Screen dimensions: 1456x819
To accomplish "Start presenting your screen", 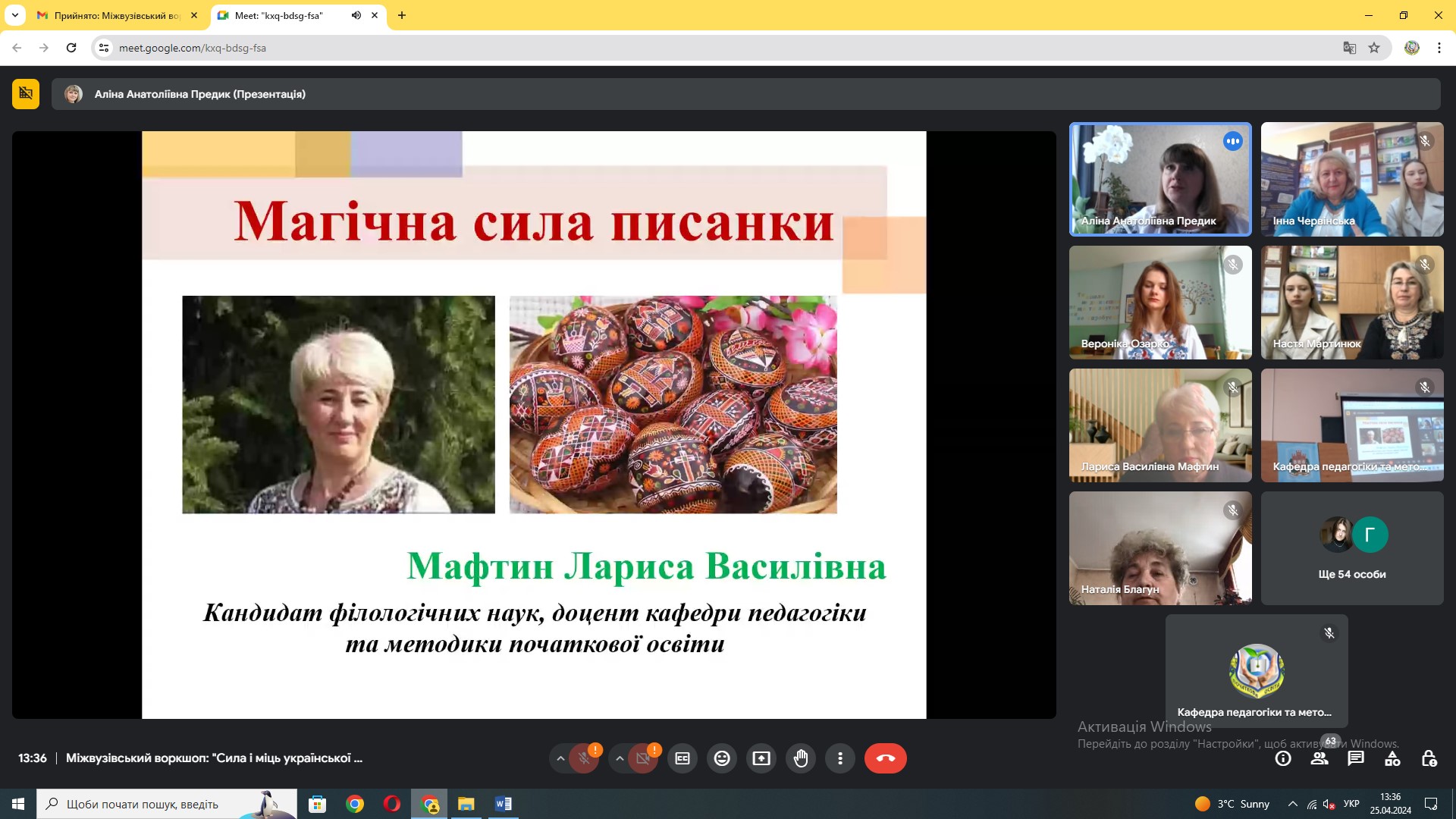I will [761, 758].
